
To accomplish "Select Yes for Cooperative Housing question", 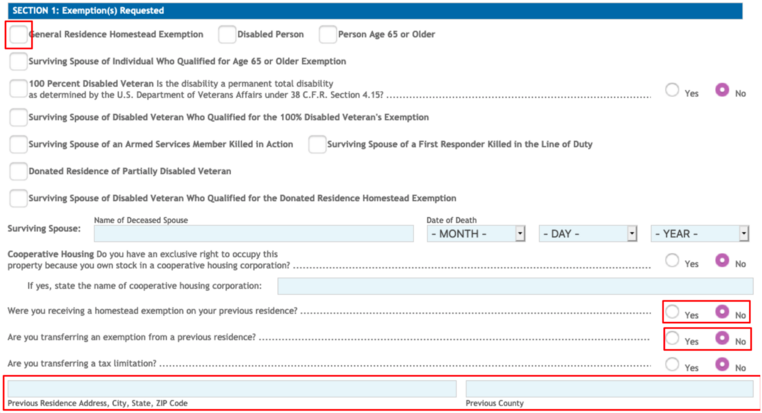I will 672,260.
